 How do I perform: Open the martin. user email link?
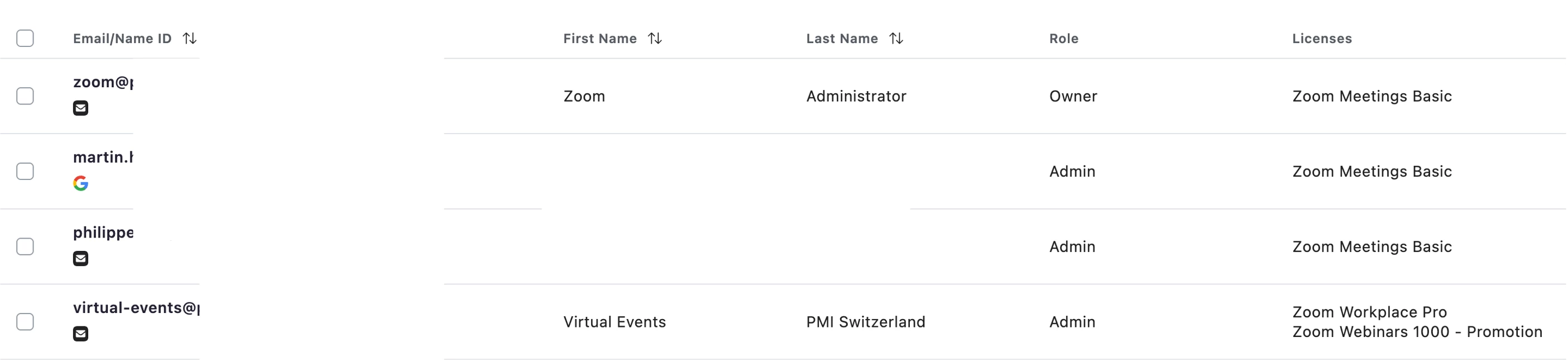(x=103, y=158)
